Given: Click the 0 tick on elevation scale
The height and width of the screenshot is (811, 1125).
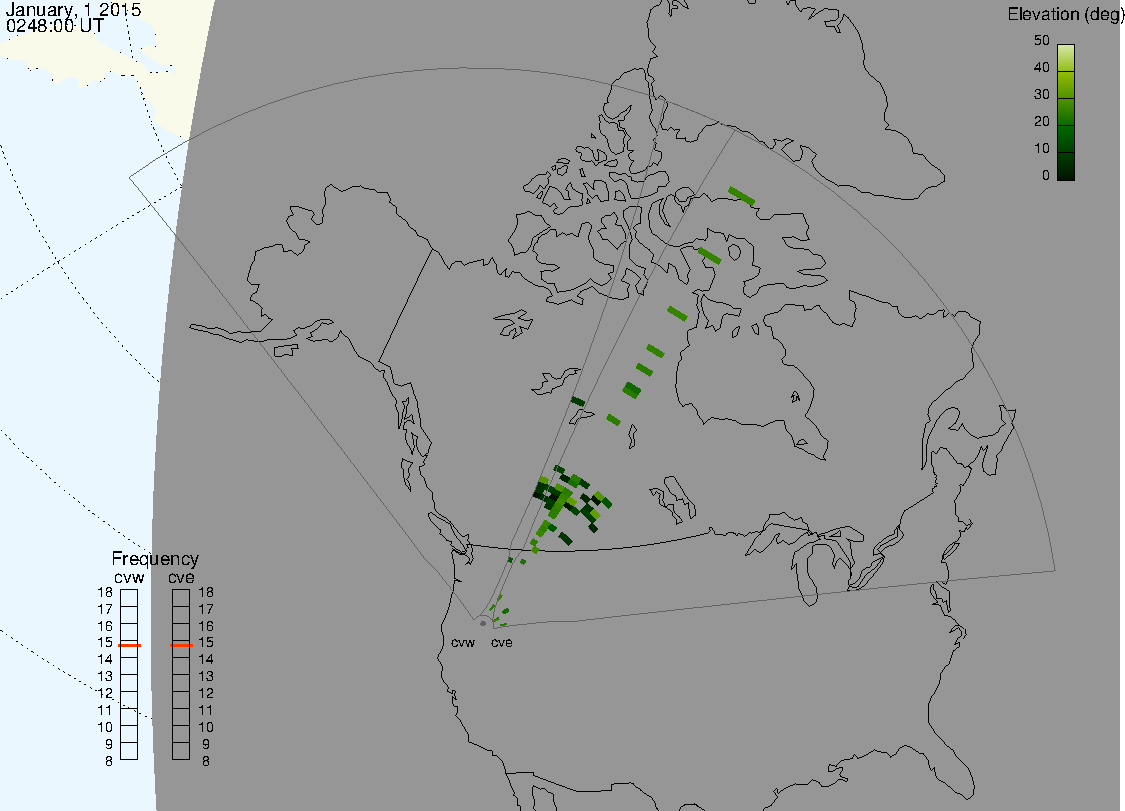Looking at the screenshot, I should (x=1045, y=176).
